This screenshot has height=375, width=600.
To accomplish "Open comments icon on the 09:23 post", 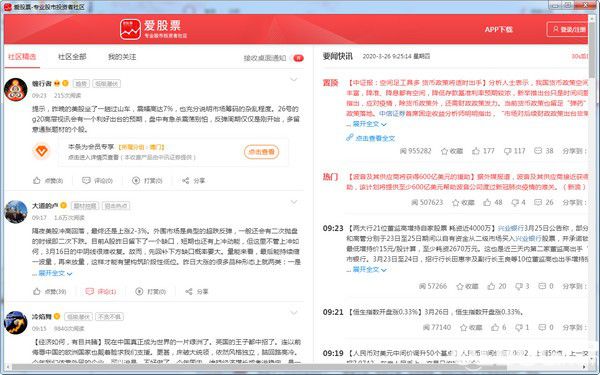I will (x=86, y=180).
